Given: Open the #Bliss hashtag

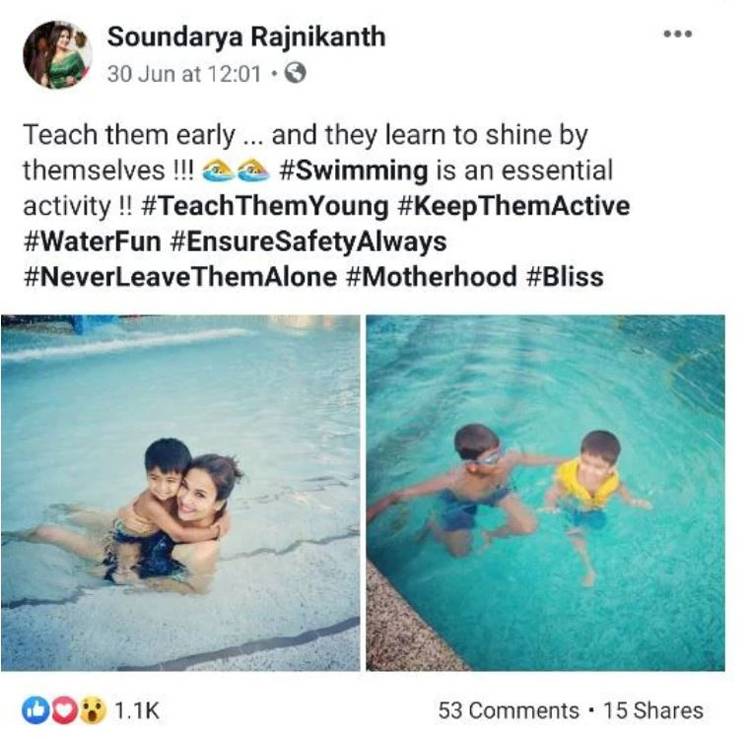Looking at the screenshot, I should tap(564, 276).
